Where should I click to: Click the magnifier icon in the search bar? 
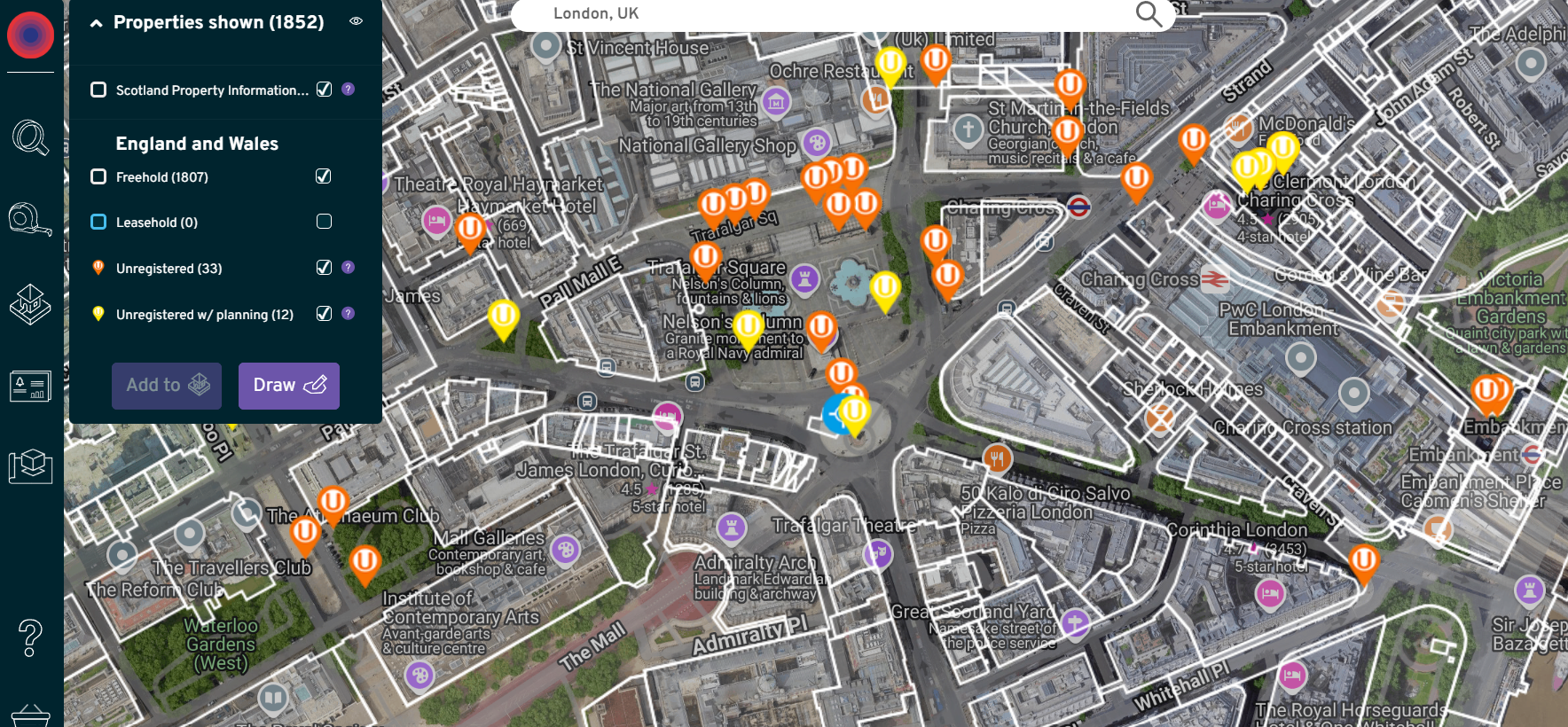point(1149,13)
